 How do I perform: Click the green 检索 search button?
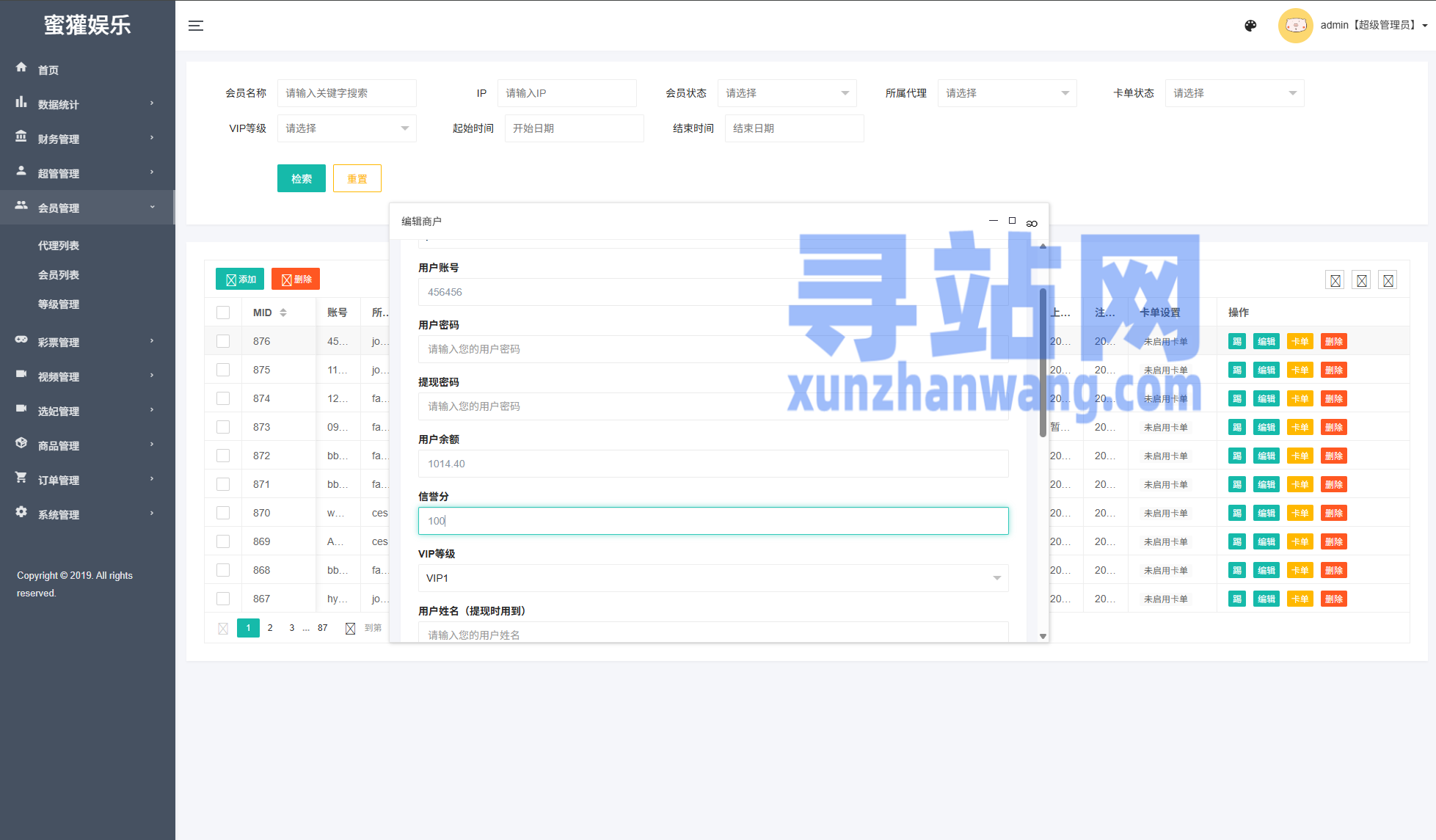[301, 178]
